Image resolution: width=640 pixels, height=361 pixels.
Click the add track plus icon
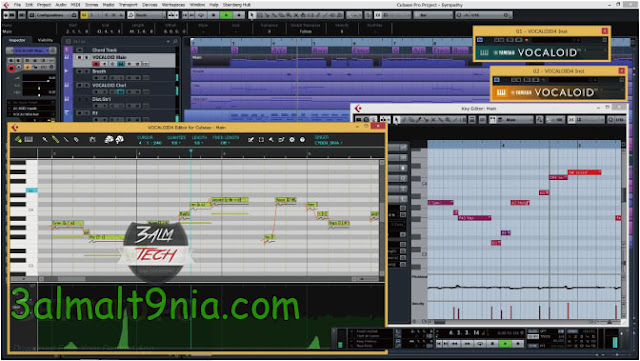point(168,41)
